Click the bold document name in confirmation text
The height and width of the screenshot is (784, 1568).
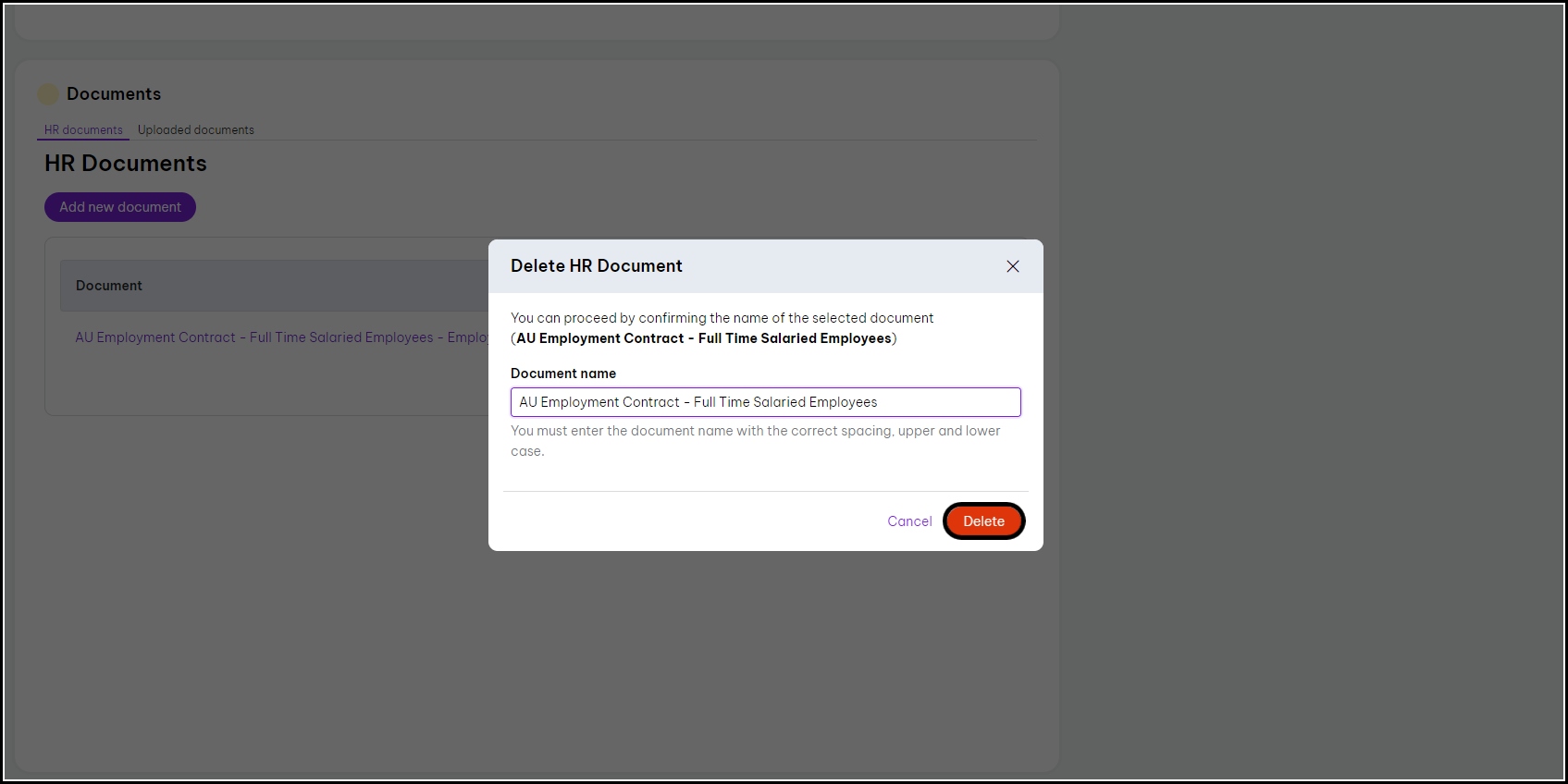[703, 338]
